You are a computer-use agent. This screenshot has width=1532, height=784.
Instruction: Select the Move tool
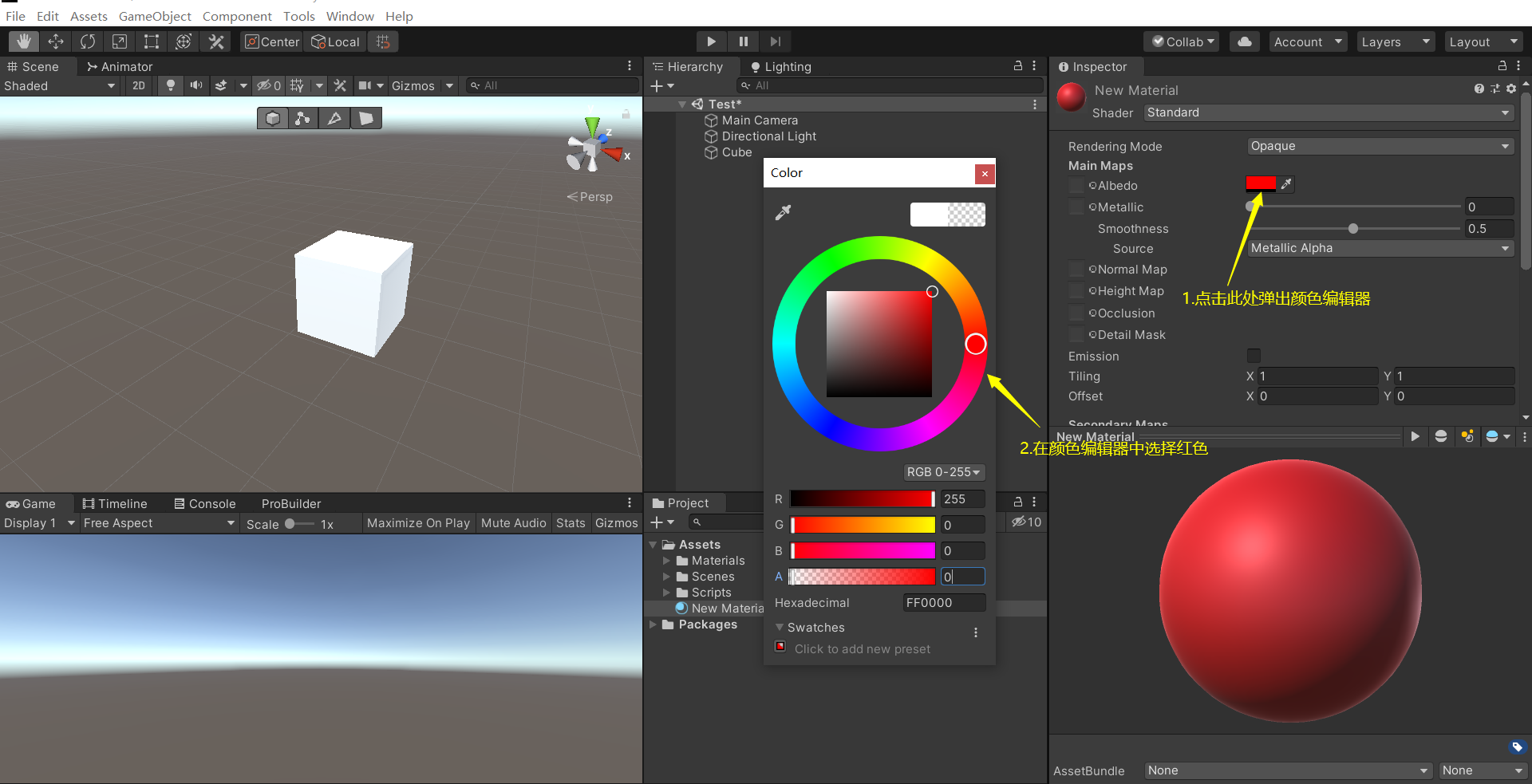click(x=56, y=41)
